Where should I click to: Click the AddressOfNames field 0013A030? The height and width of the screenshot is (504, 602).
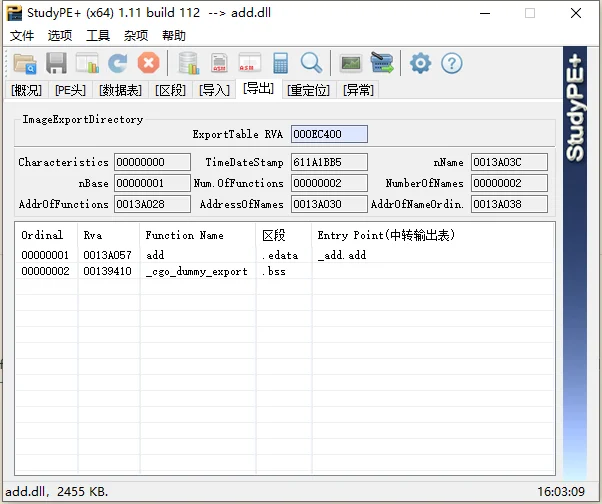pos(329,204)
